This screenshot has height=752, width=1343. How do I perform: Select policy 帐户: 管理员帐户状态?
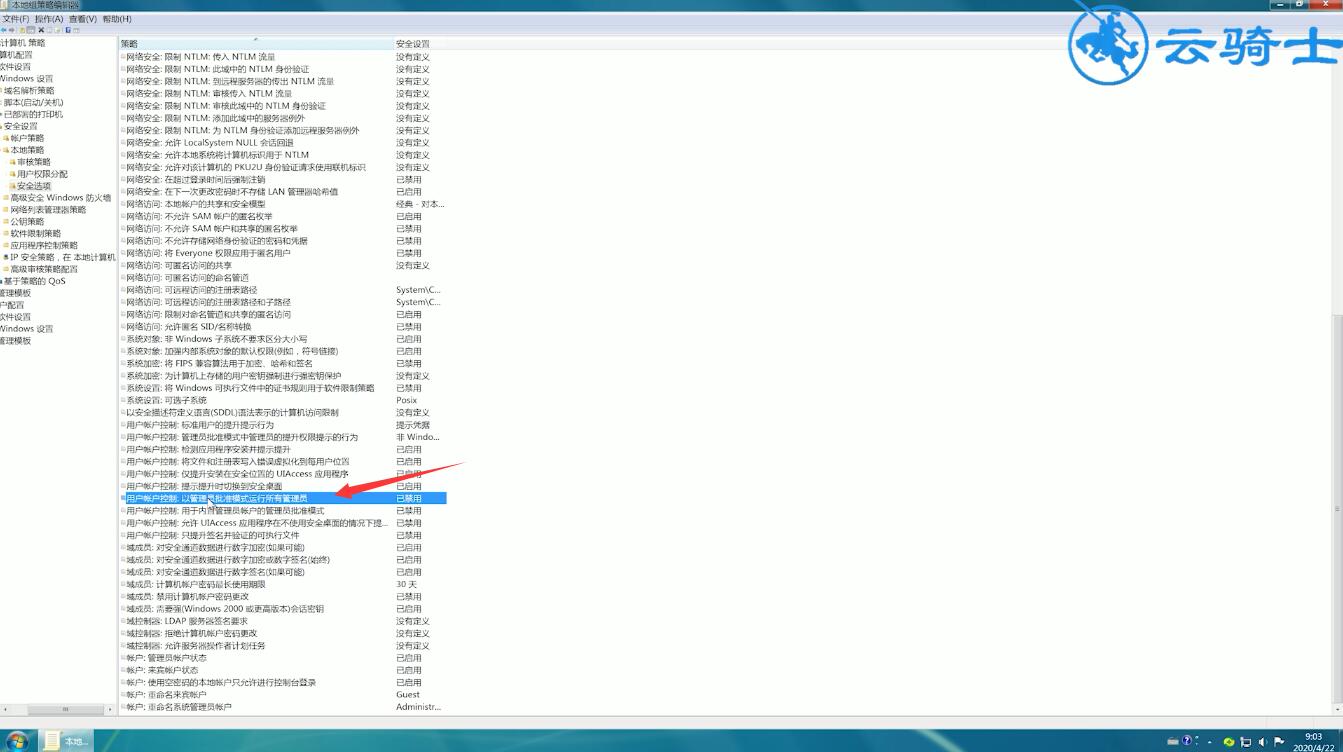point(167,658)
